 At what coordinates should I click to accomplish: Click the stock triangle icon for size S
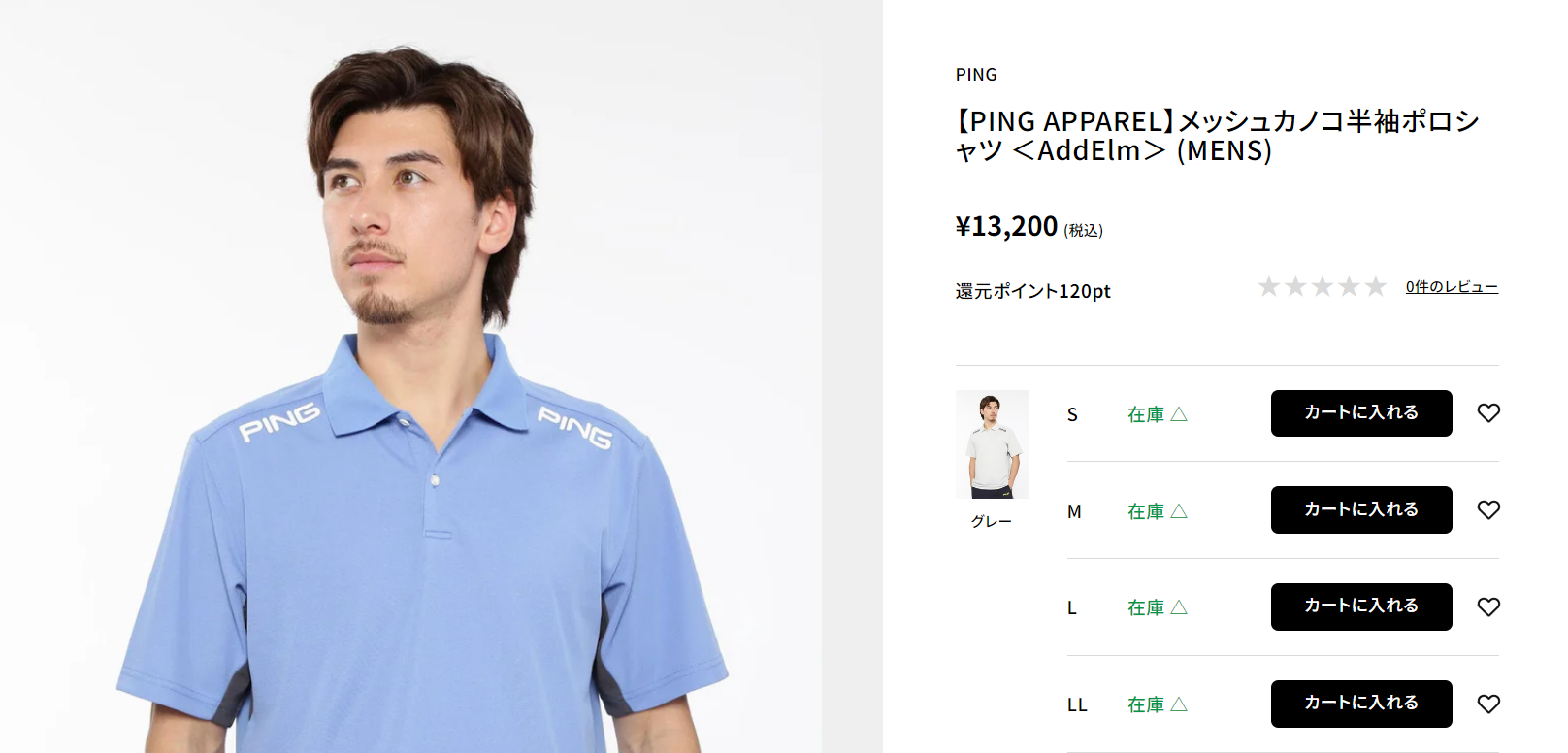click(1179, 414)
